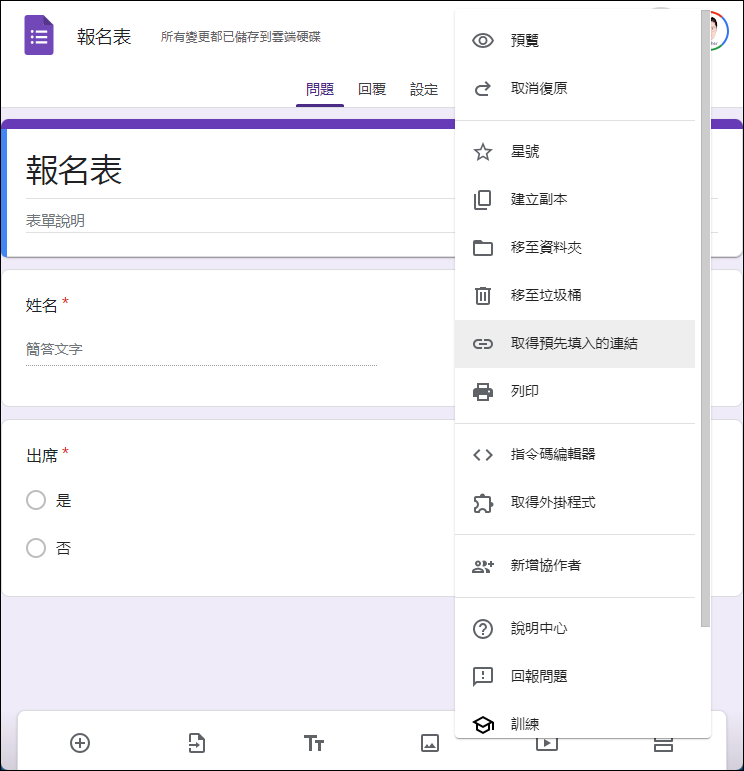
Task: Click the purple Google Forms logo icon
Action: 39,35
